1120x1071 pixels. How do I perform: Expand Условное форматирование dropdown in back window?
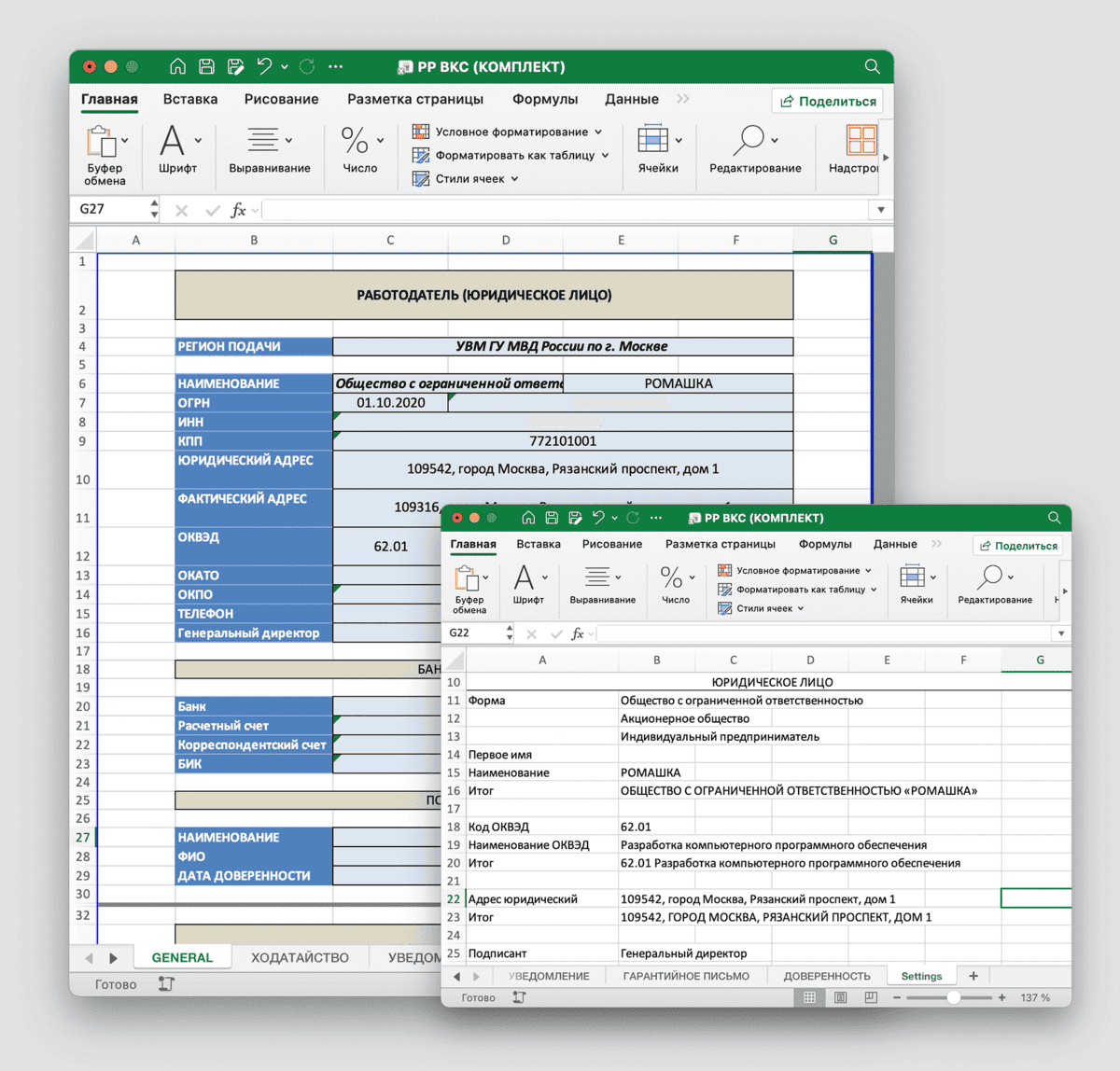(510, 132)
